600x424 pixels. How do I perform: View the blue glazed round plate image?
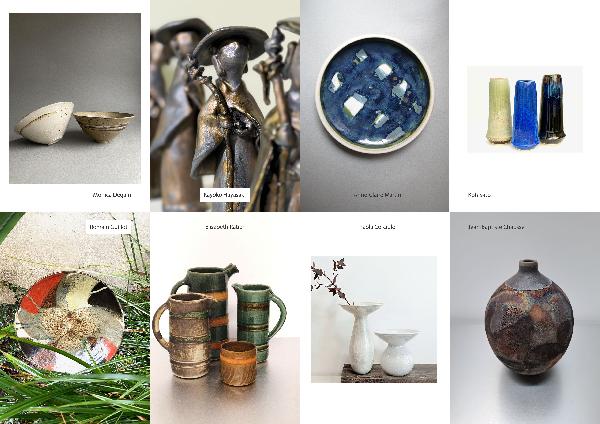375,106
